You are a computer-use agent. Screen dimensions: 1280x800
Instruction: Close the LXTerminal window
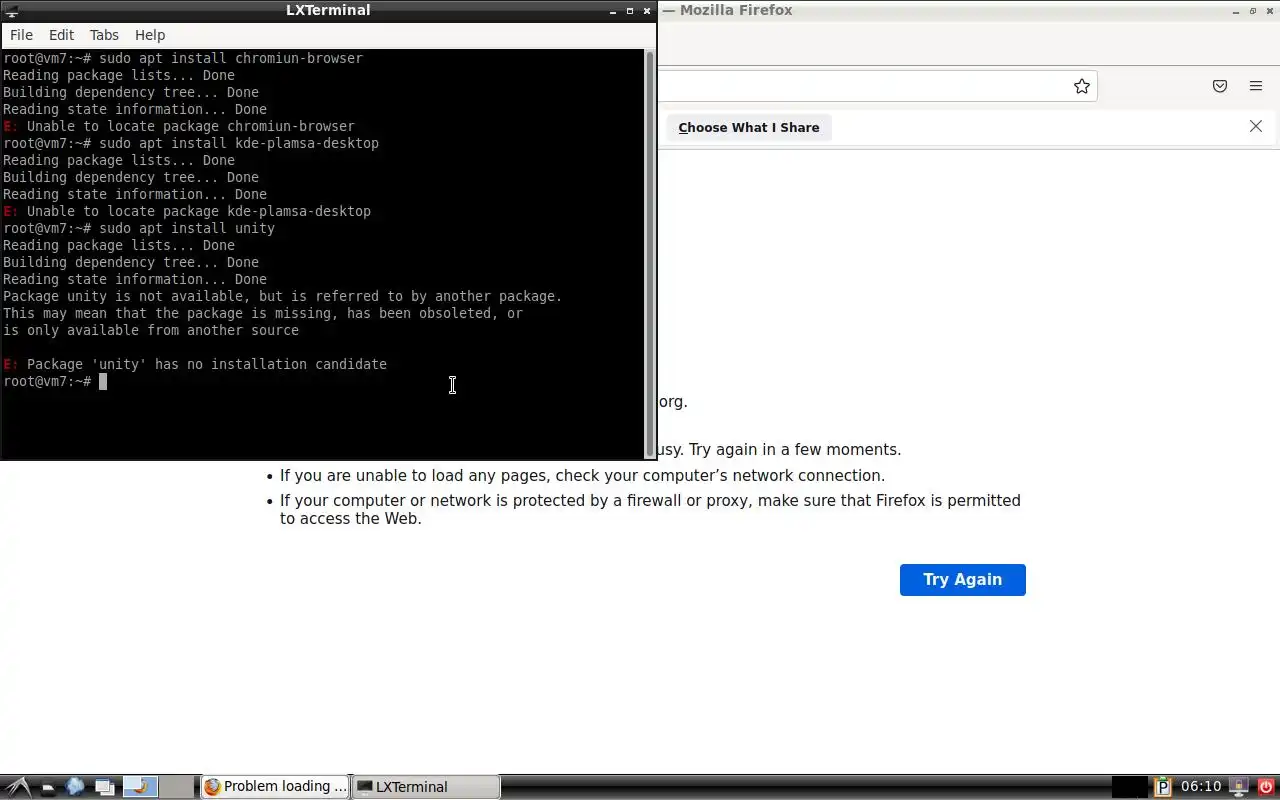pyautogui.click(x=647, y=11)
